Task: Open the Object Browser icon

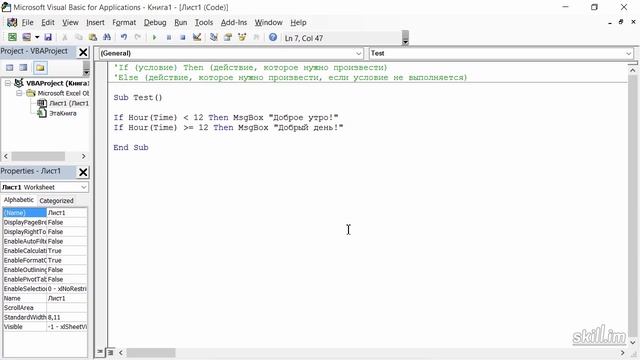Action: [x=242, y=38]
